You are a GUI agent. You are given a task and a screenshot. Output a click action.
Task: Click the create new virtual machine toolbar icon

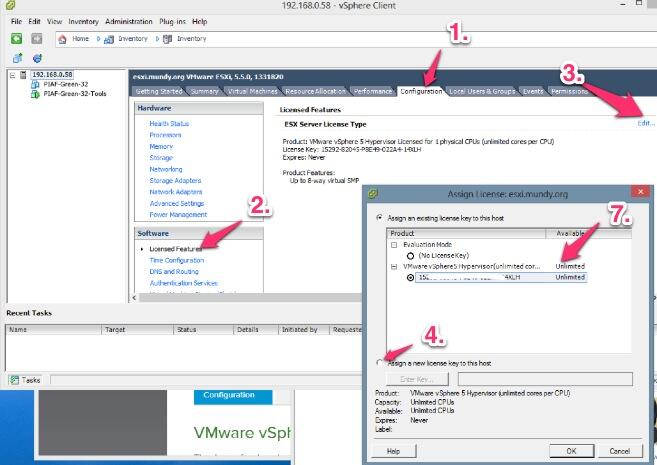pos(18,58)
